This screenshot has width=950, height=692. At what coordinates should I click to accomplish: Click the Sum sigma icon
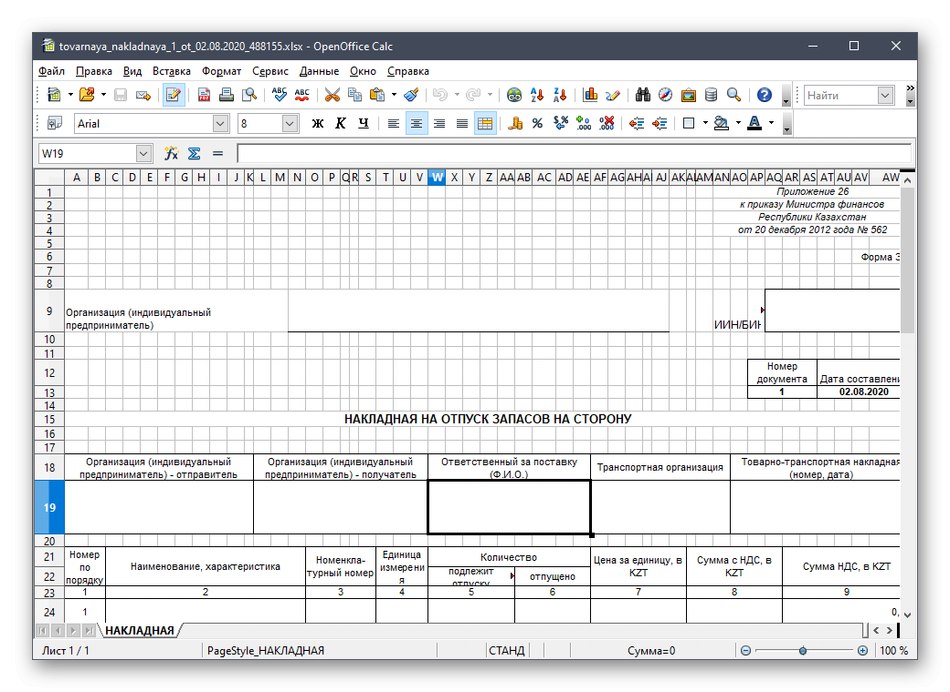point(194,154)
